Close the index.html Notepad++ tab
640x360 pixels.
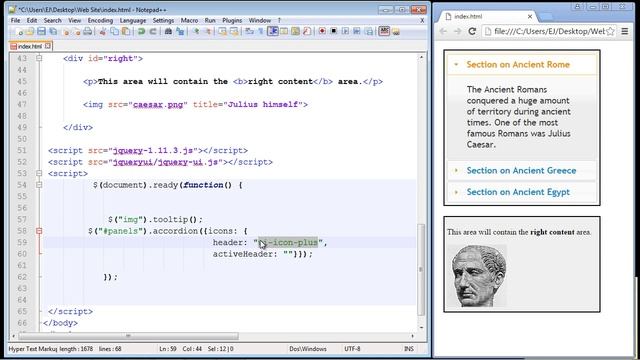pos(48,46)
